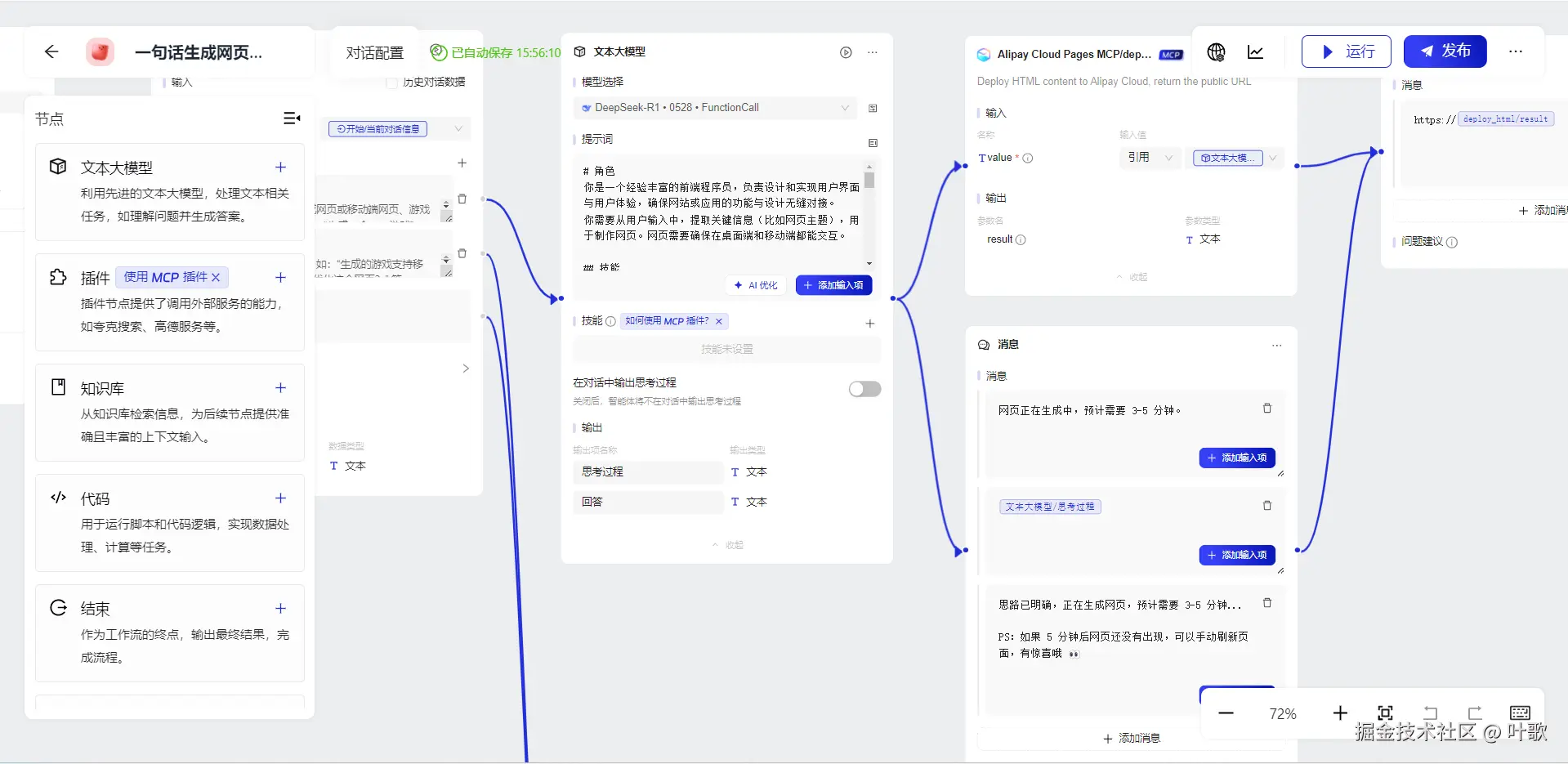This screenshot has width=1568, height=764.
Task: Click the 回答 output name field
Action: click(648, 502)
